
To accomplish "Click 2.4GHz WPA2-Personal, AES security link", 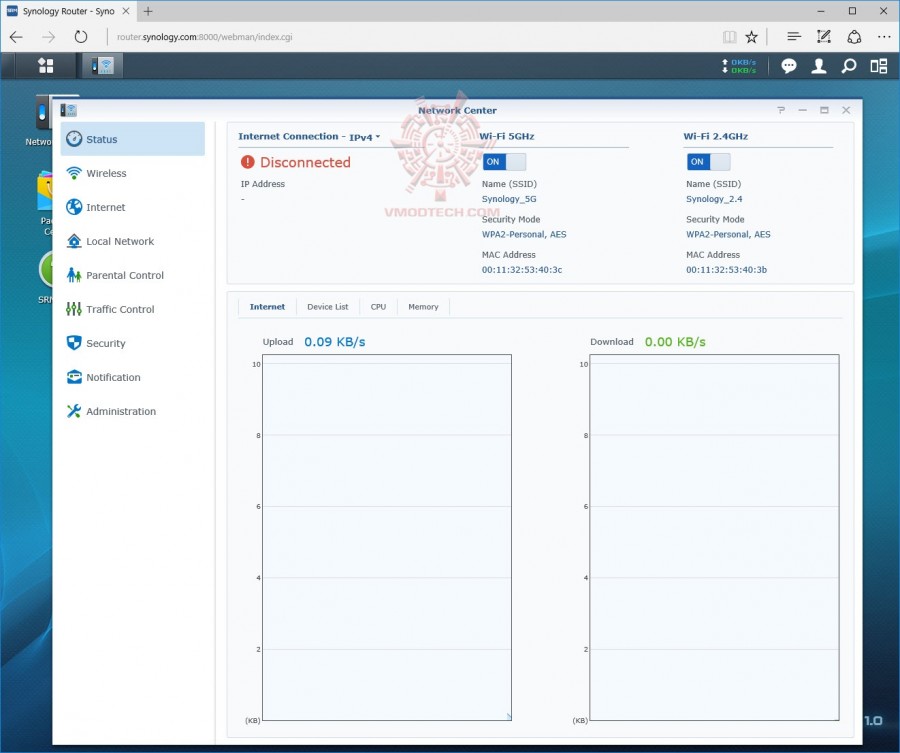I will tap(728, 234).
